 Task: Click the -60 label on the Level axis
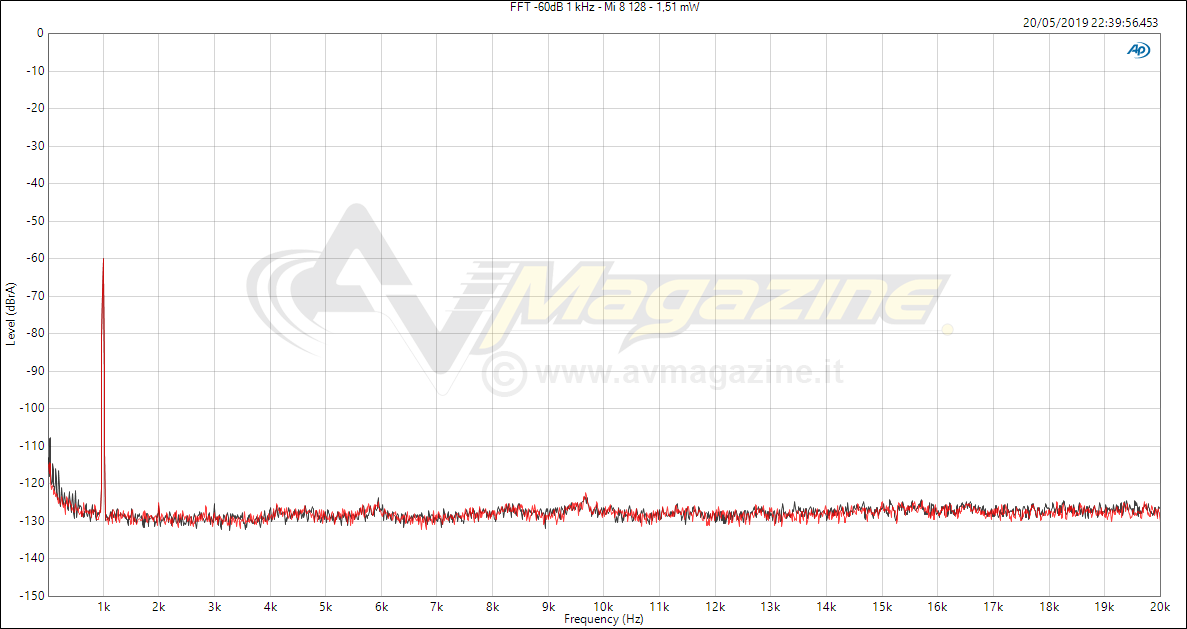(35, 258)
